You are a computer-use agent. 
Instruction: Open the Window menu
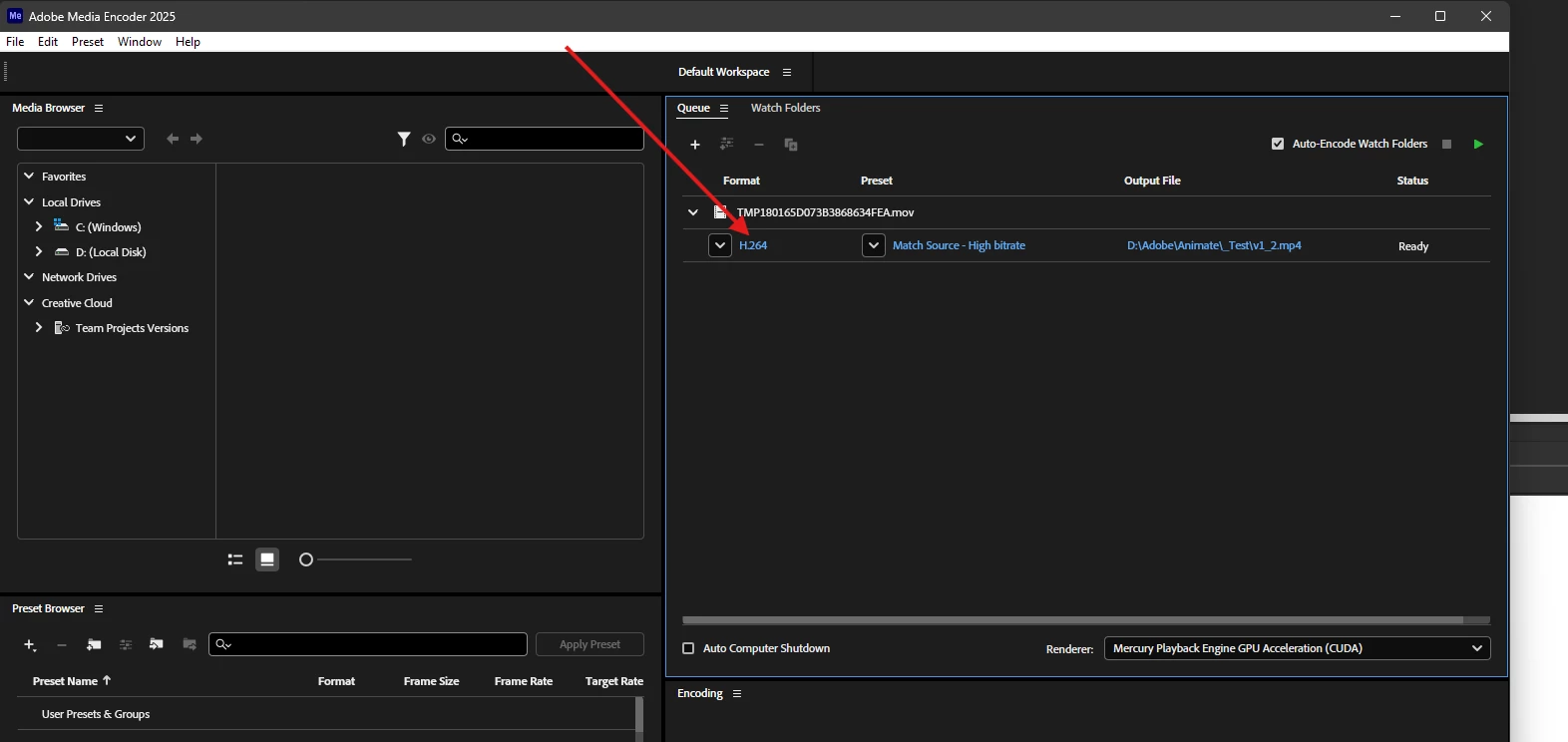(140, 42)
